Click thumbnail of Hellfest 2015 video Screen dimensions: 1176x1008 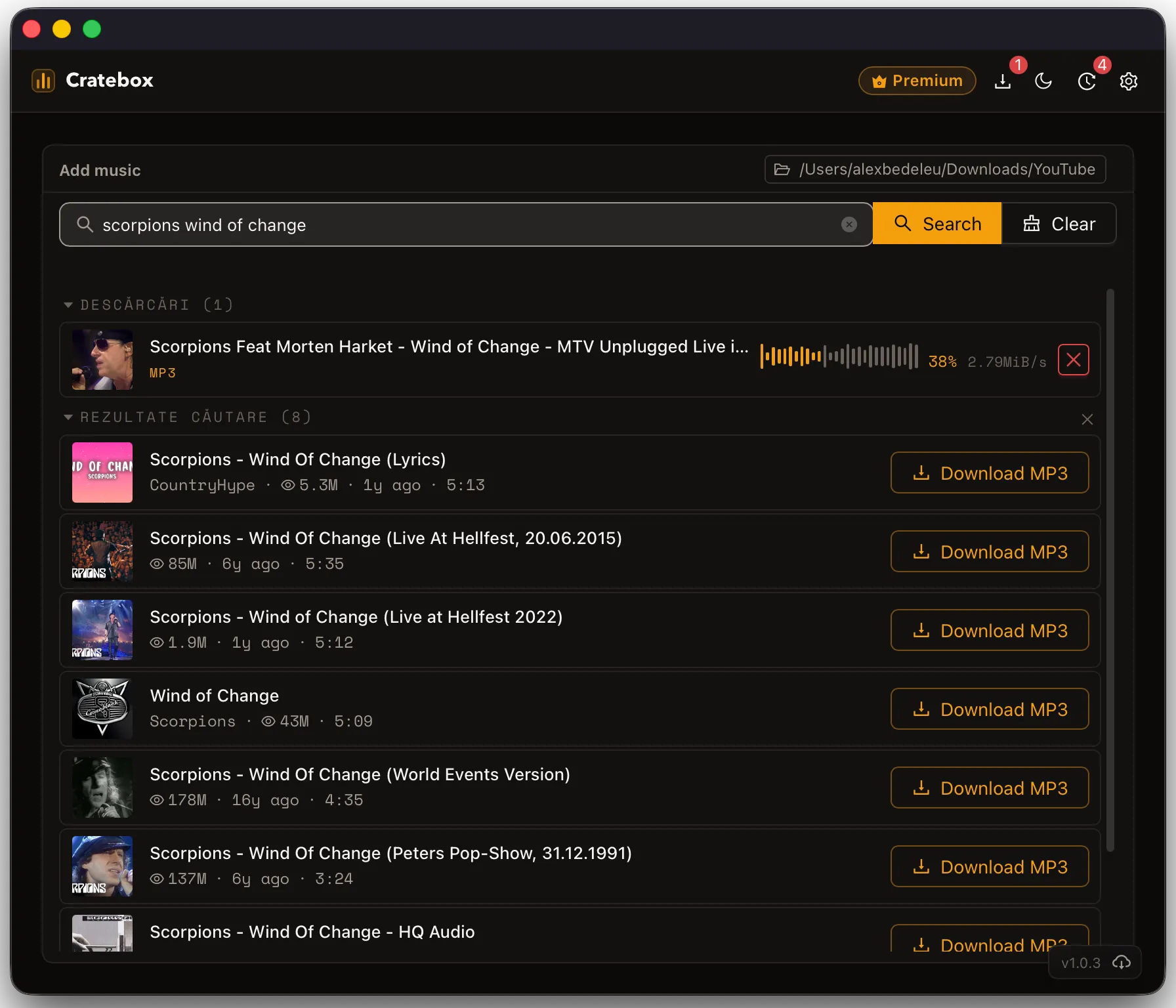[x=102, y=551]
